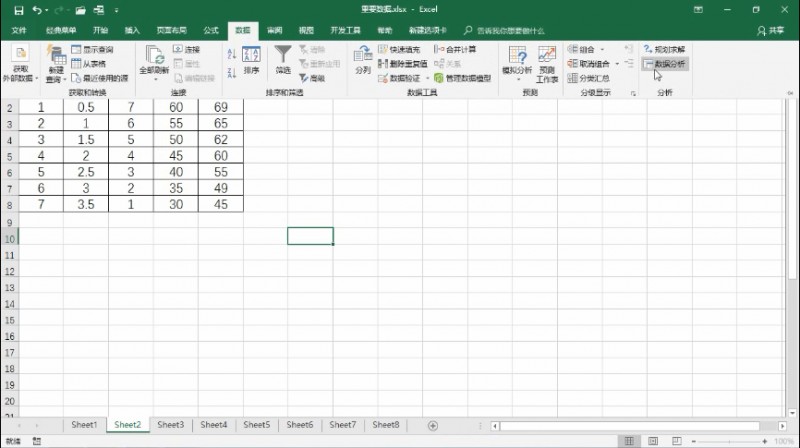Viewport: 800px width, 448px height.
Task: Open Ribbon Display Options in title bar
Action: (x=698, y=10)
